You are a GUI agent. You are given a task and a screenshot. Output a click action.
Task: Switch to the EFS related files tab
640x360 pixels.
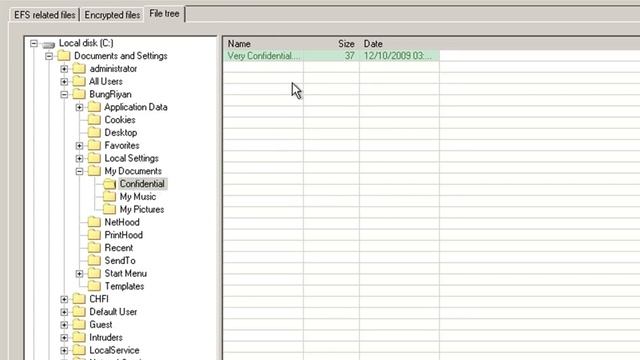(x=44, y=15)
